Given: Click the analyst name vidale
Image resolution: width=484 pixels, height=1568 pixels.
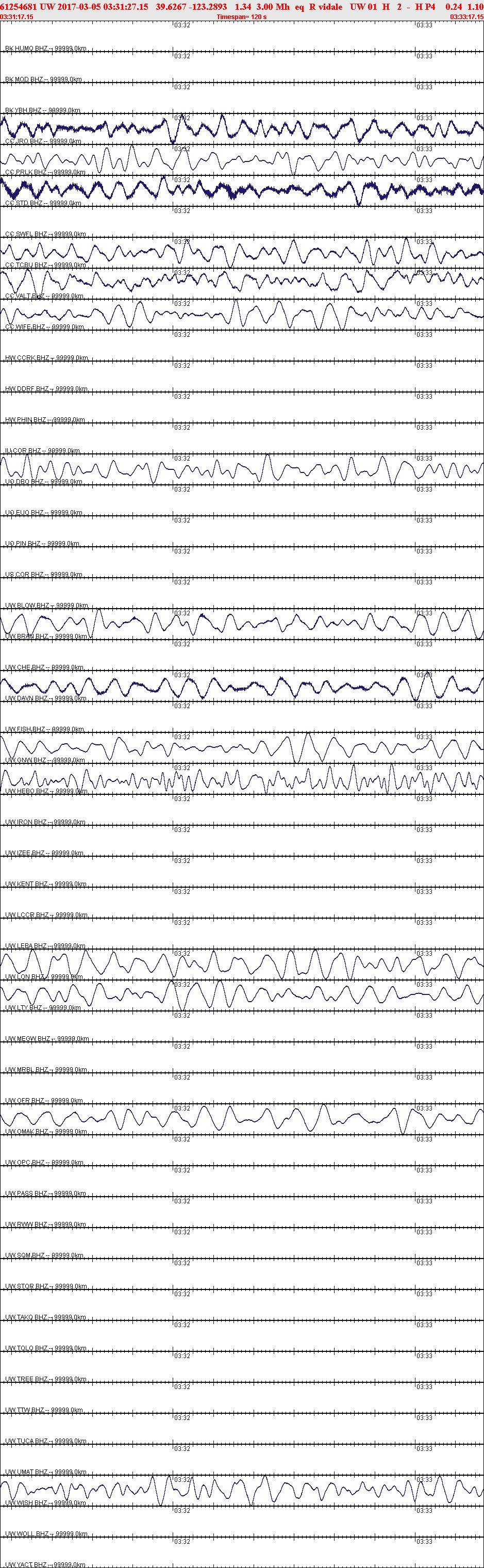Looking at the screenshot, I should point(330,7).
